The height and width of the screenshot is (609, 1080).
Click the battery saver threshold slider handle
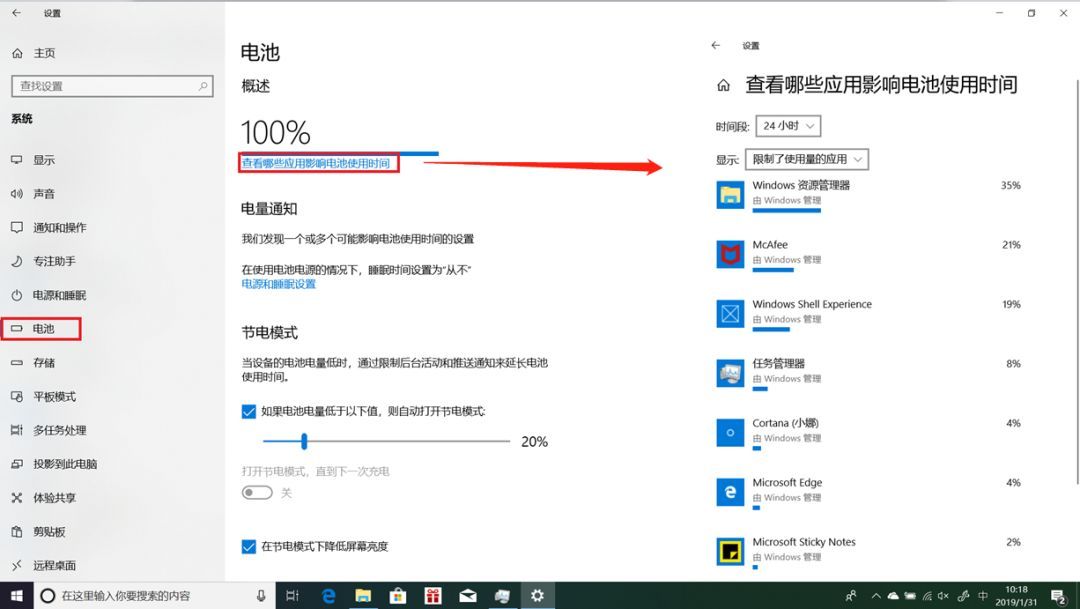tap(304, 441)
